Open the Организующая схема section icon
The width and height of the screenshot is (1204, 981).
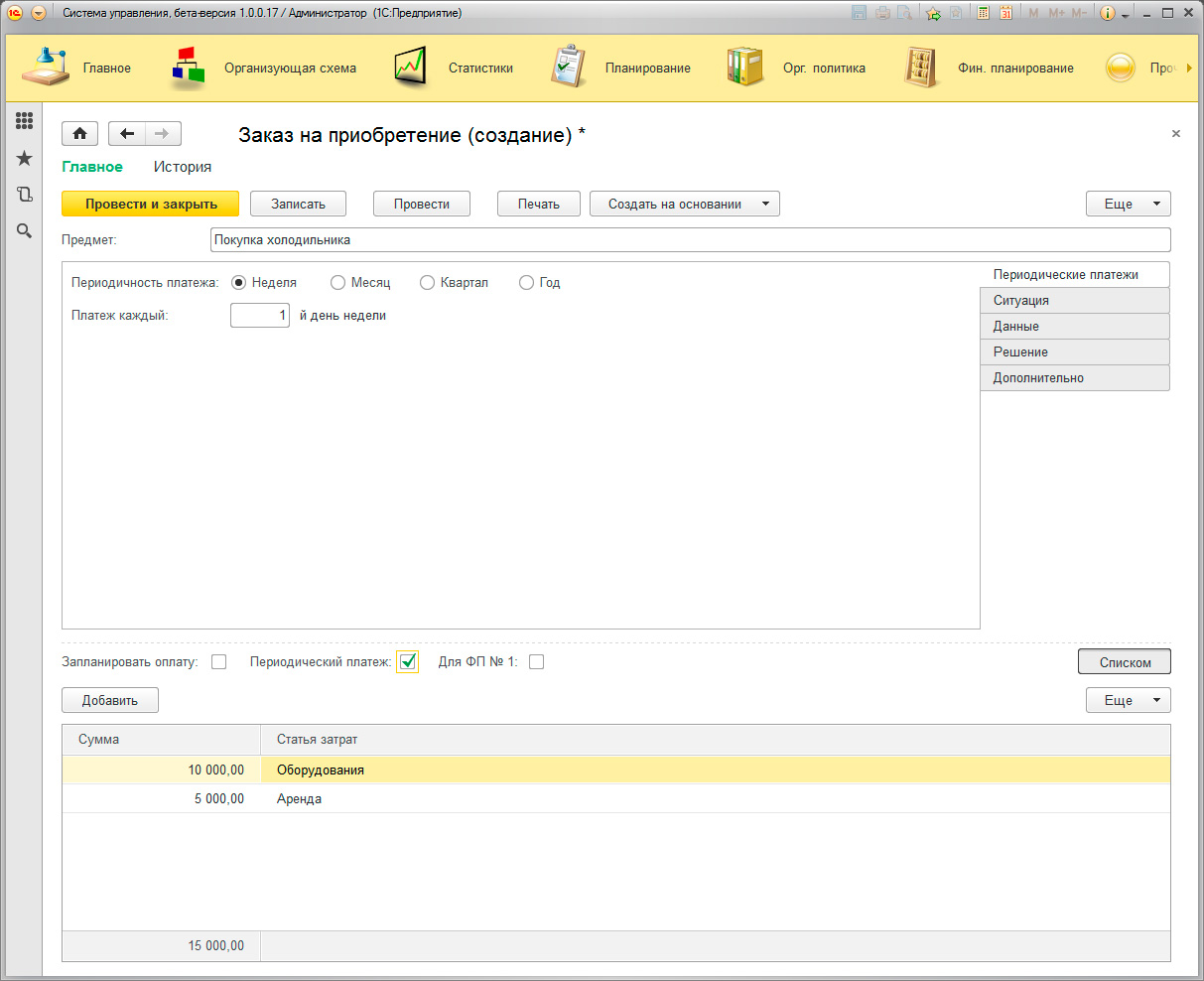188,68
